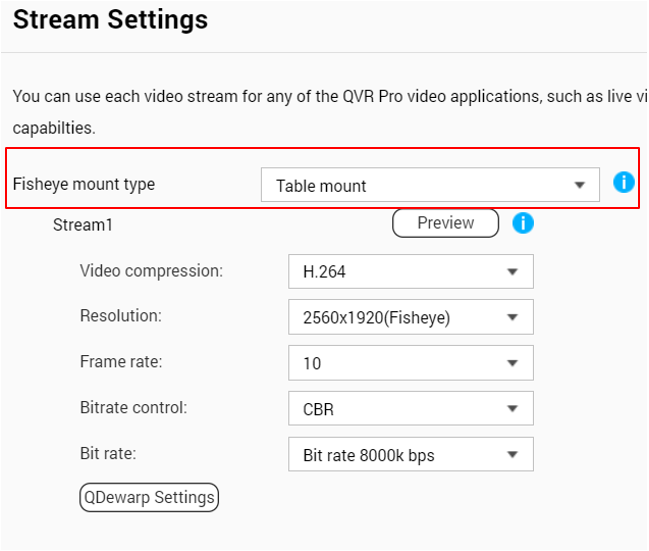Image resolution: width=649 pixels, height=551 pixels.
Task: Click the arrow on Table mount dropdown
Action: coord(579,185)
